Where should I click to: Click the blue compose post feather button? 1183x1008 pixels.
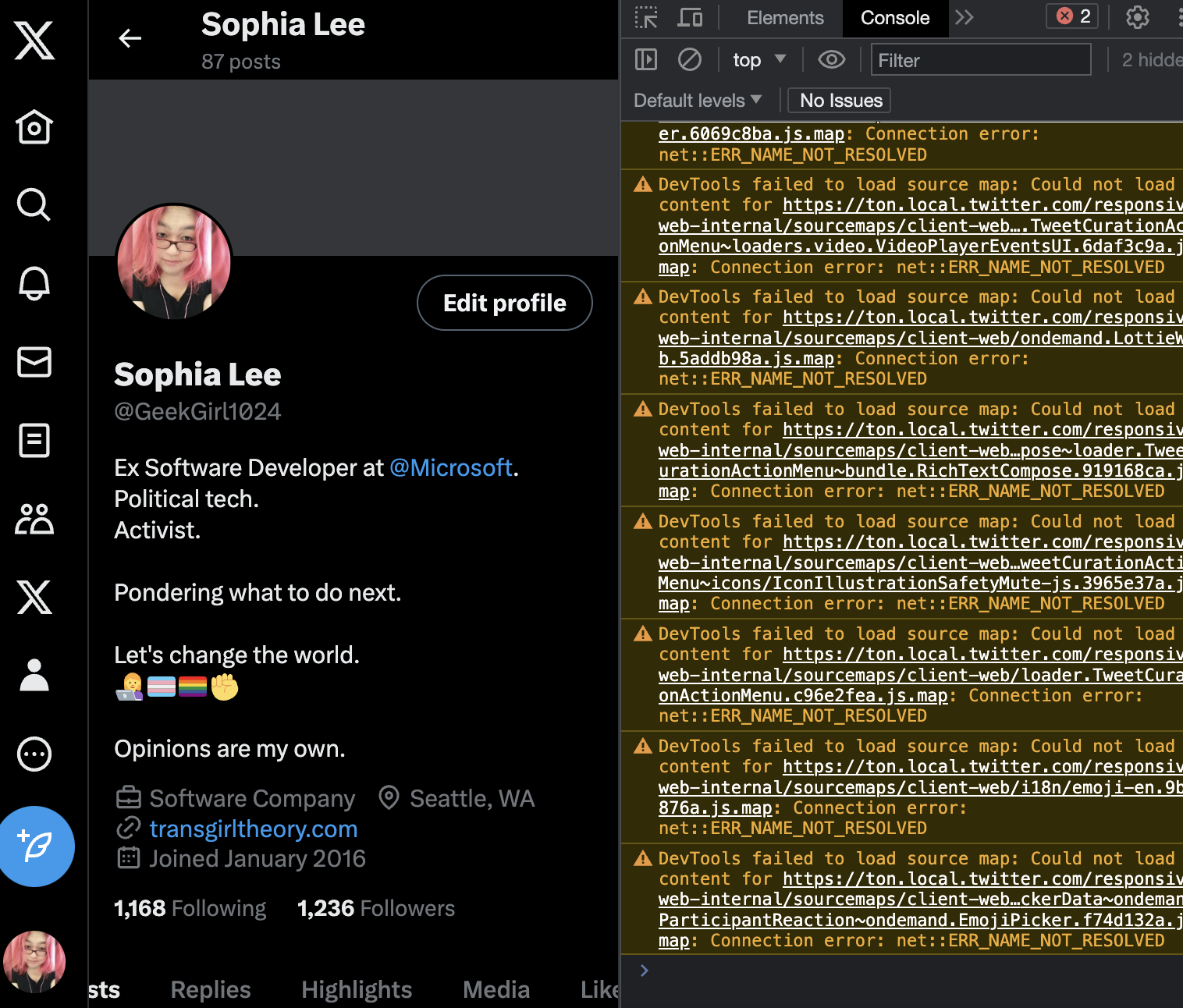click(37, 847)
